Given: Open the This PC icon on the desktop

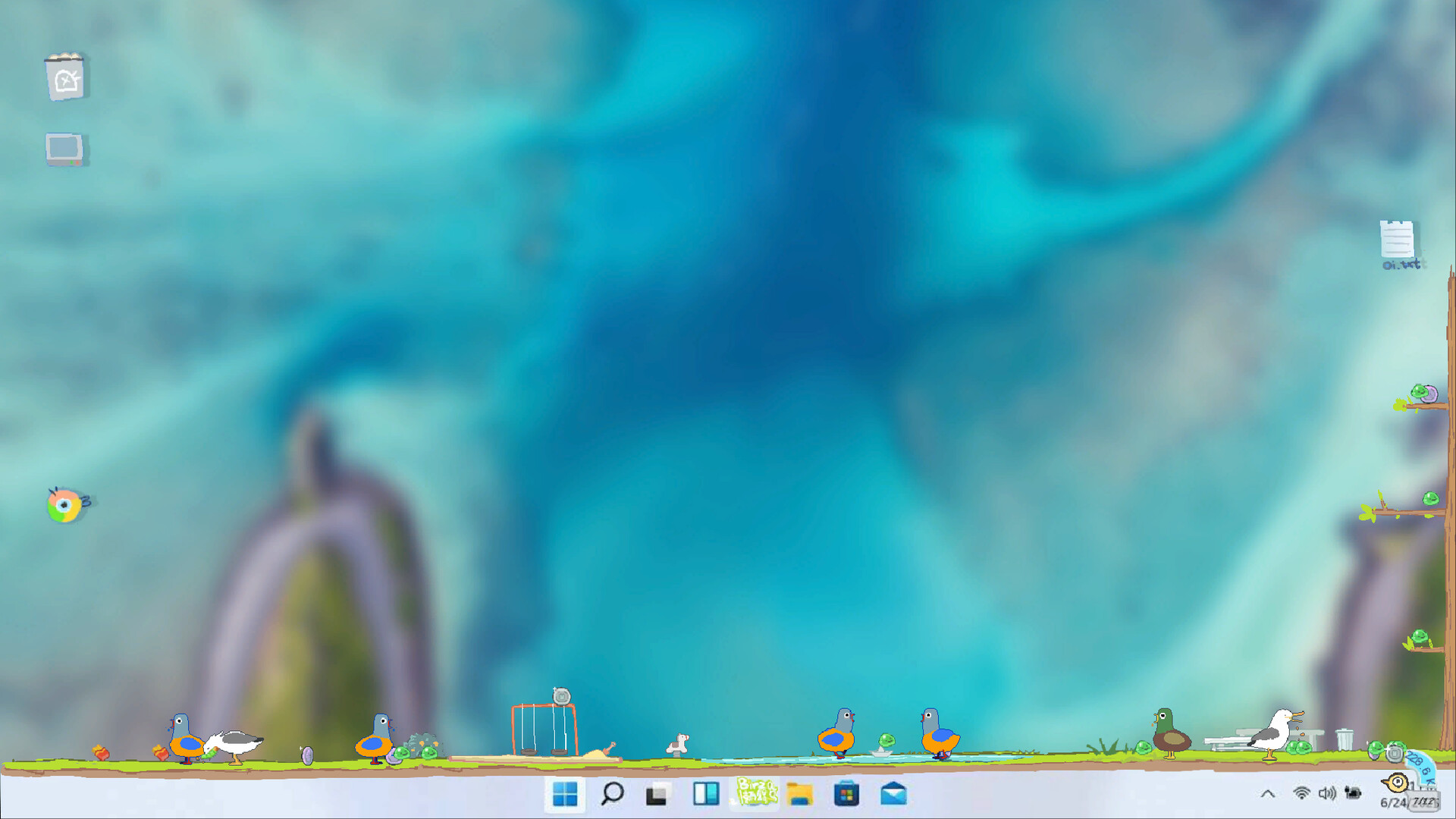Looking at the screenshot, I should (64, 147).
